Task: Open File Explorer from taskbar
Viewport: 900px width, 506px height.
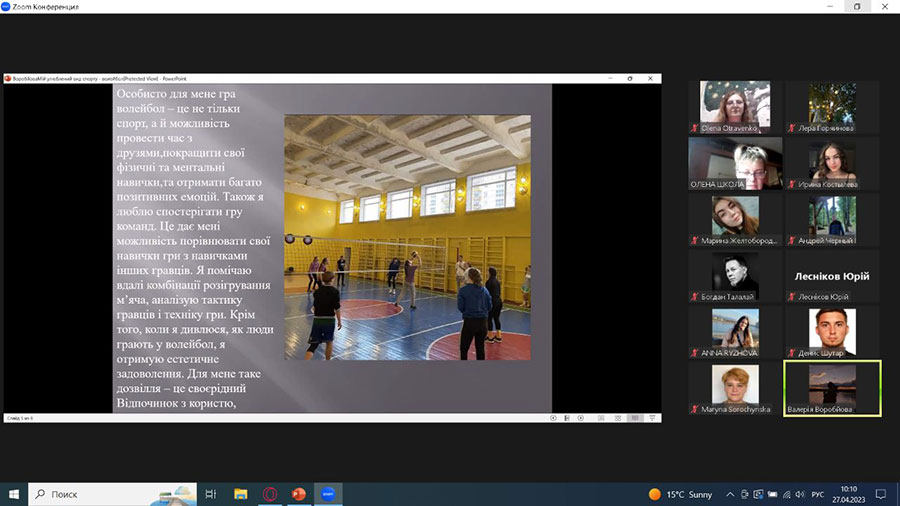Action: (x=240, y=494)
